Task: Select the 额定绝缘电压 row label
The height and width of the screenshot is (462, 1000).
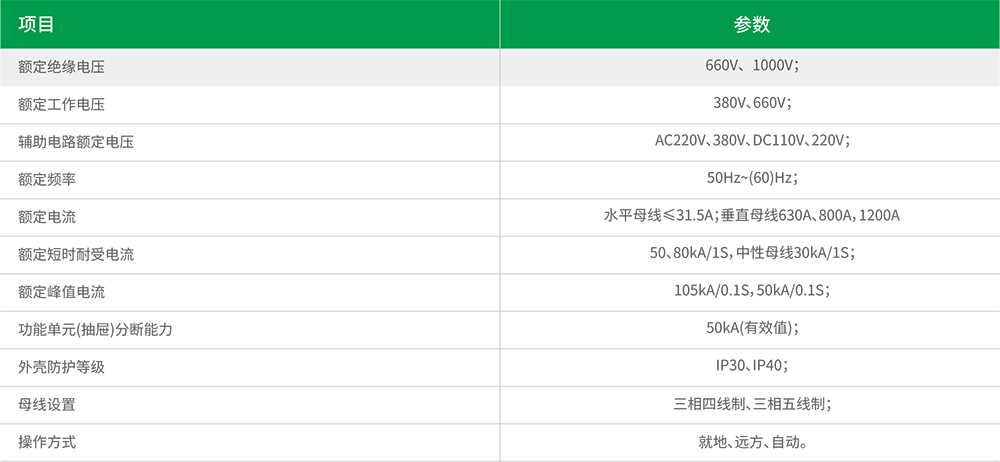Action: point(62,68)
